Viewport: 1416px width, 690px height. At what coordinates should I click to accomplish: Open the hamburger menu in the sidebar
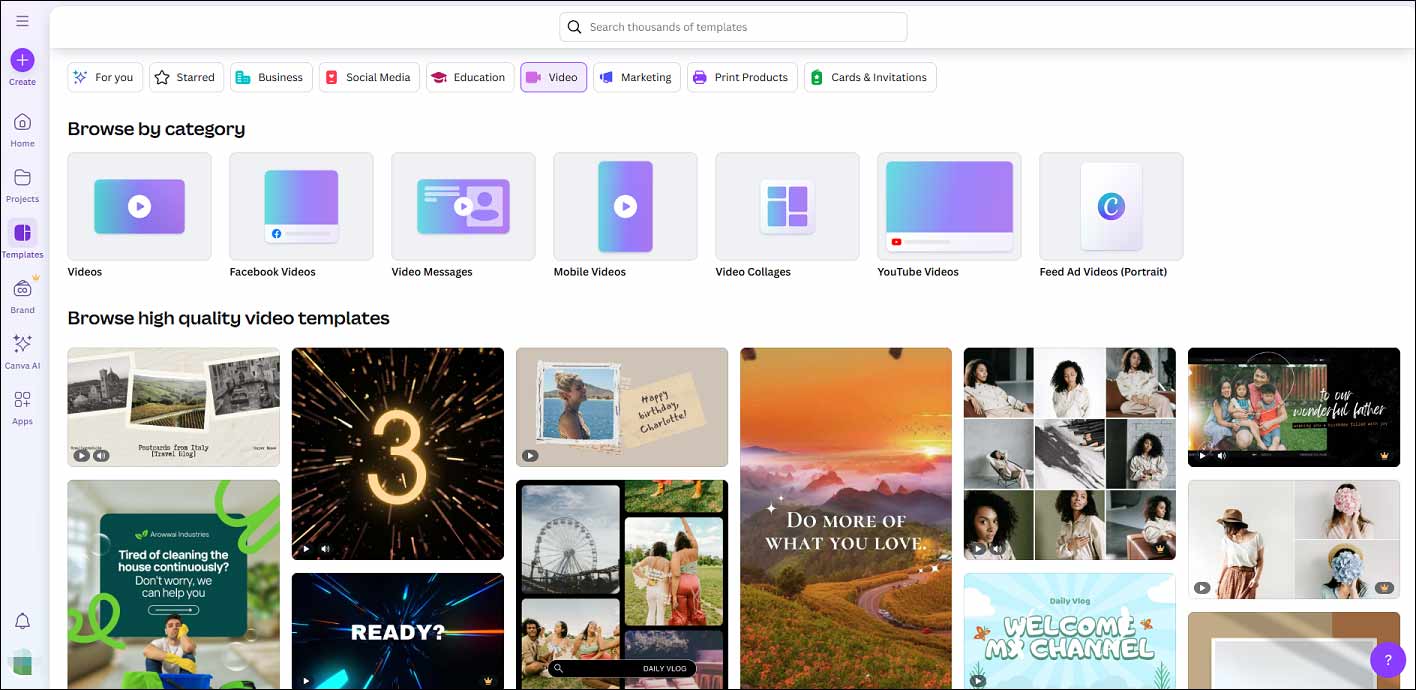(x=22, y=21)
